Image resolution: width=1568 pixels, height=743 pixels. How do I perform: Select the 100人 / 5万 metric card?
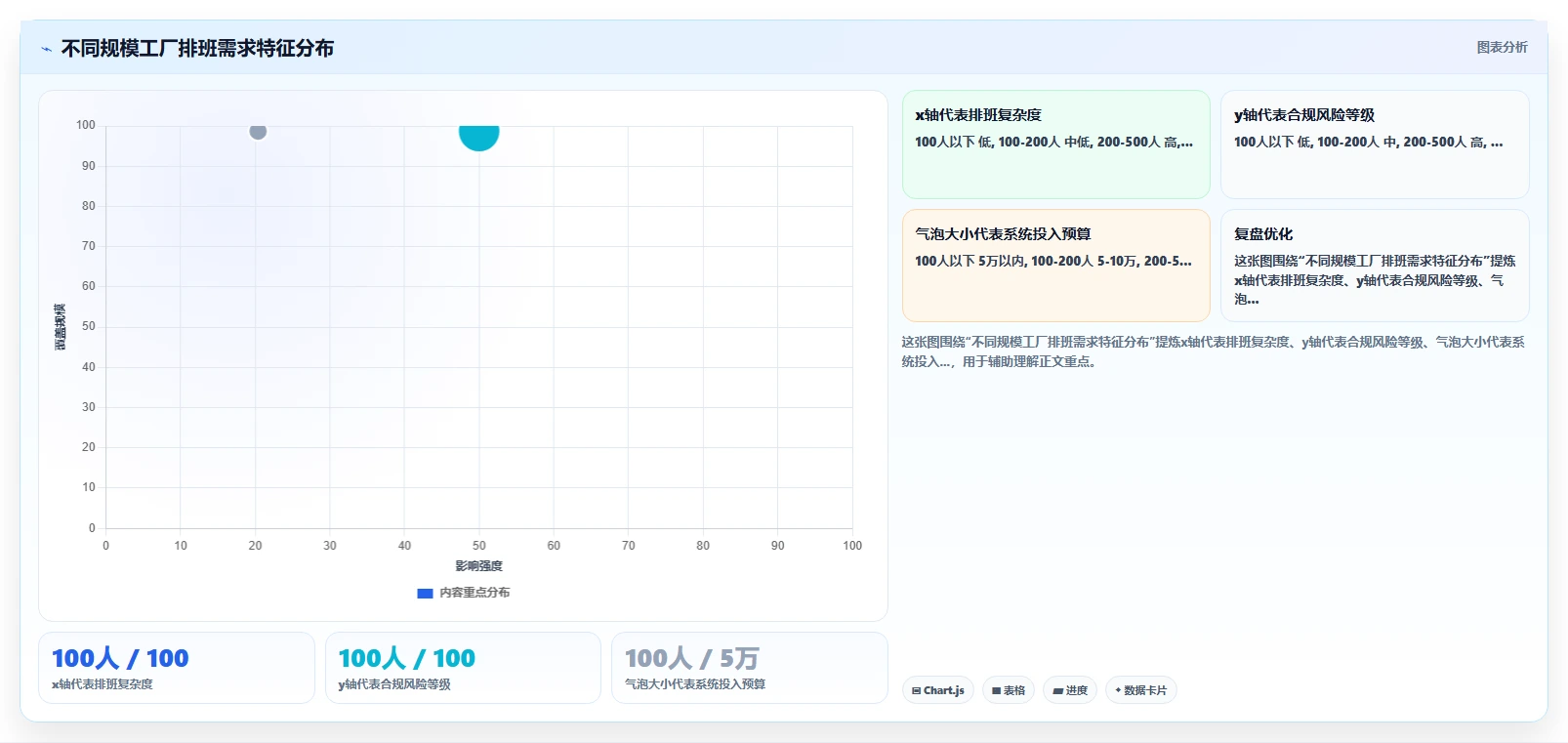tap(750, 668)
